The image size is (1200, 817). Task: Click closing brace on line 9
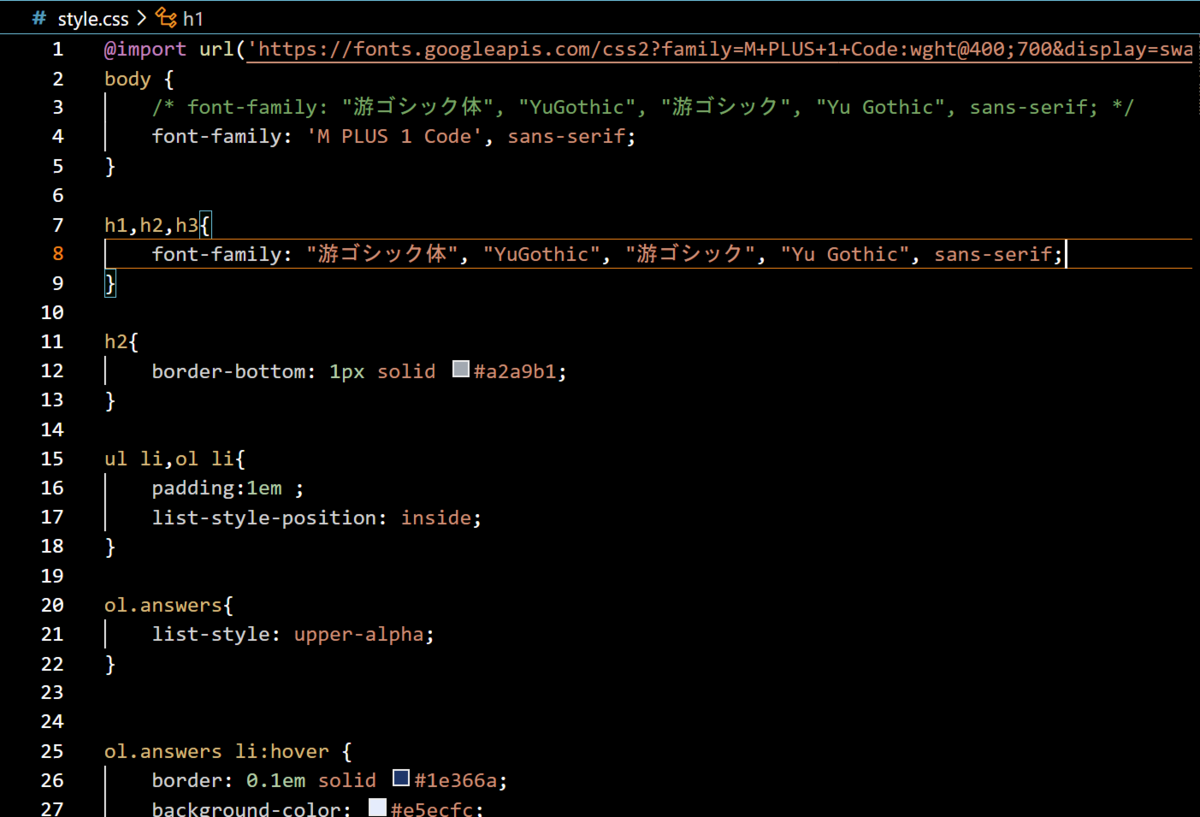coord(110,283)
